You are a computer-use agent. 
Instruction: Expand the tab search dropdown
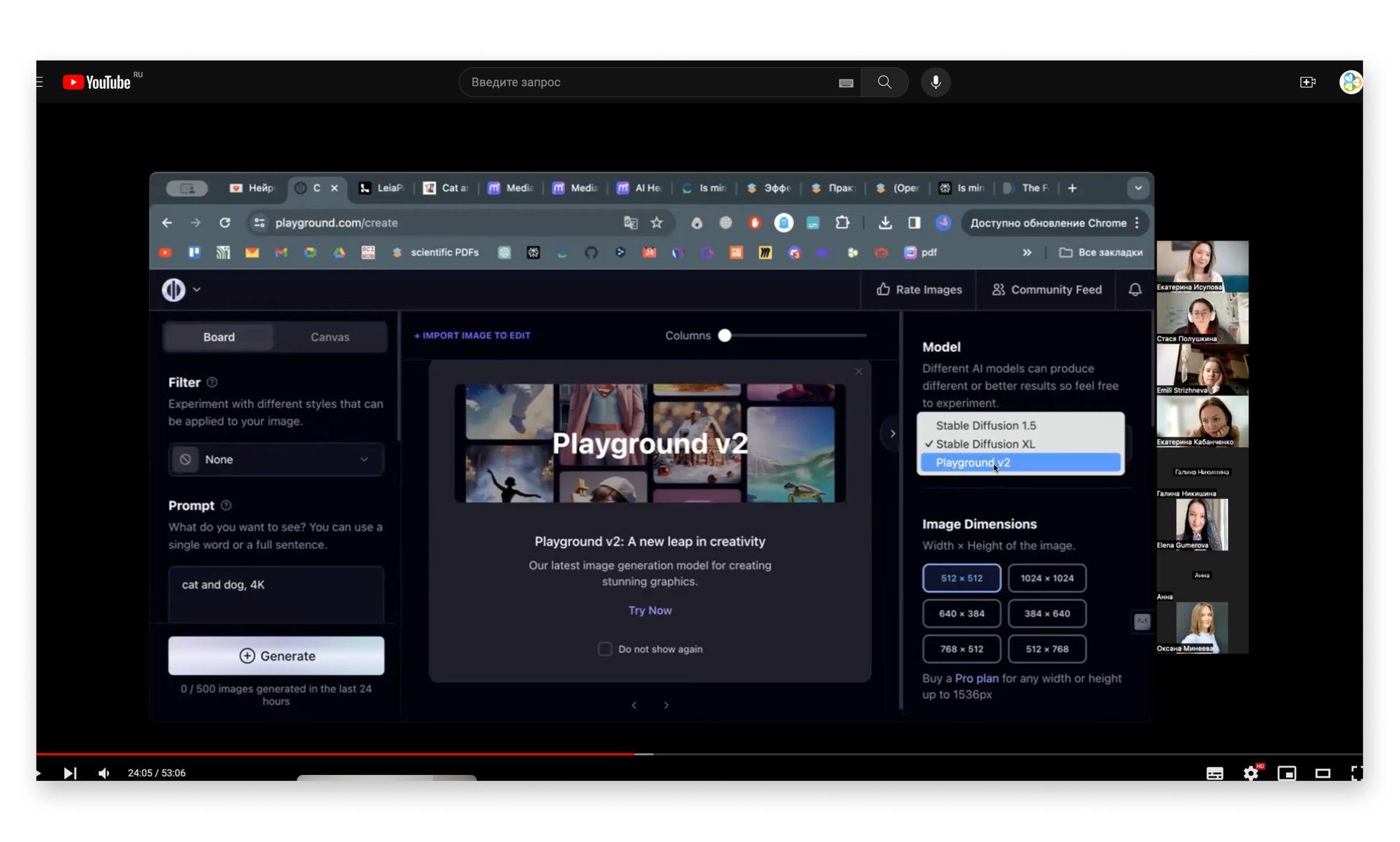pos(1138,188)
